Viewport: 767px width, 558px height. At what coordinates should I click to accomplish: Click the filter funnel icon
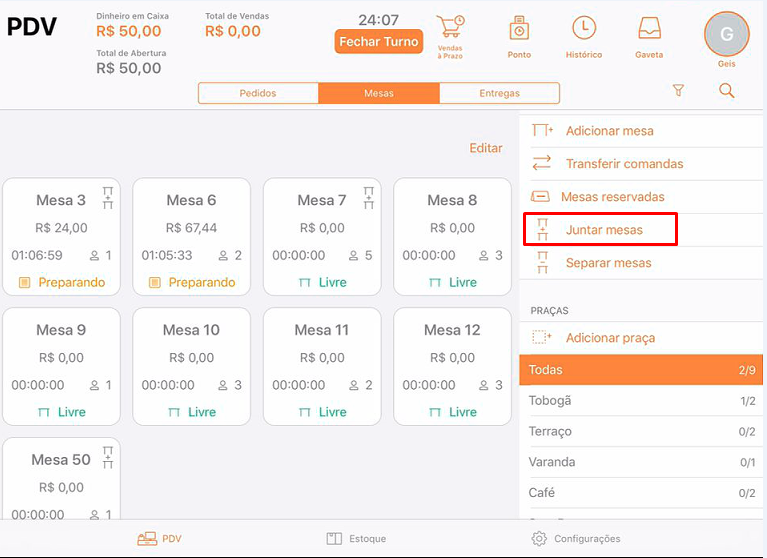point(678,90)
